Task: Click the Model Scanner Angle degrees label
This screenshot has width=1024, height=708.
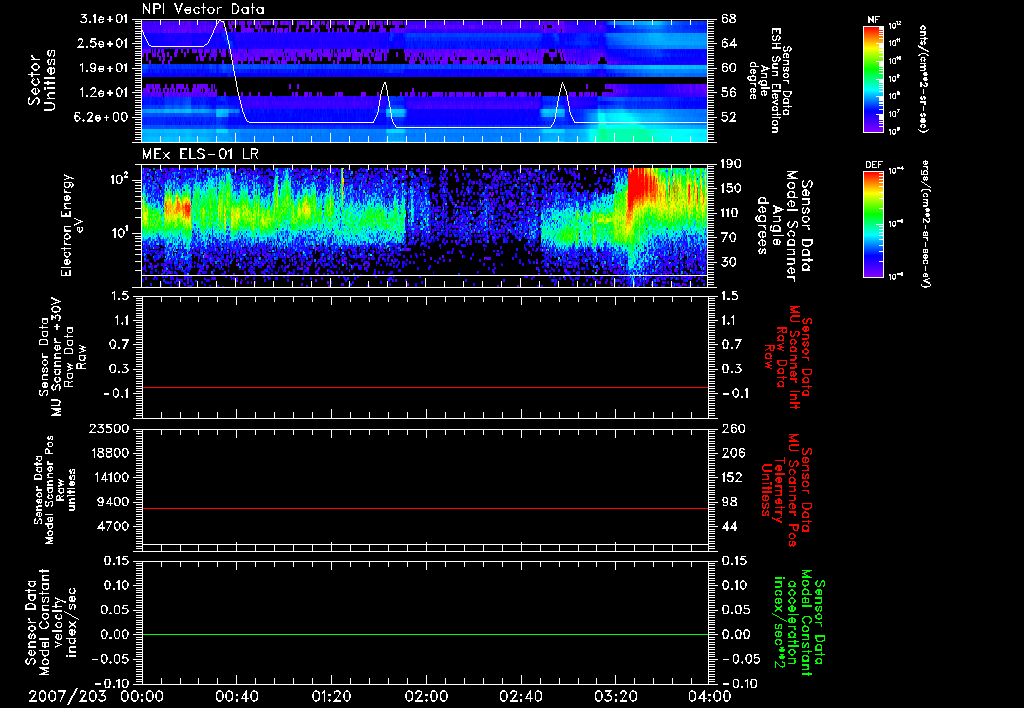Action: (x=784, y=226)
